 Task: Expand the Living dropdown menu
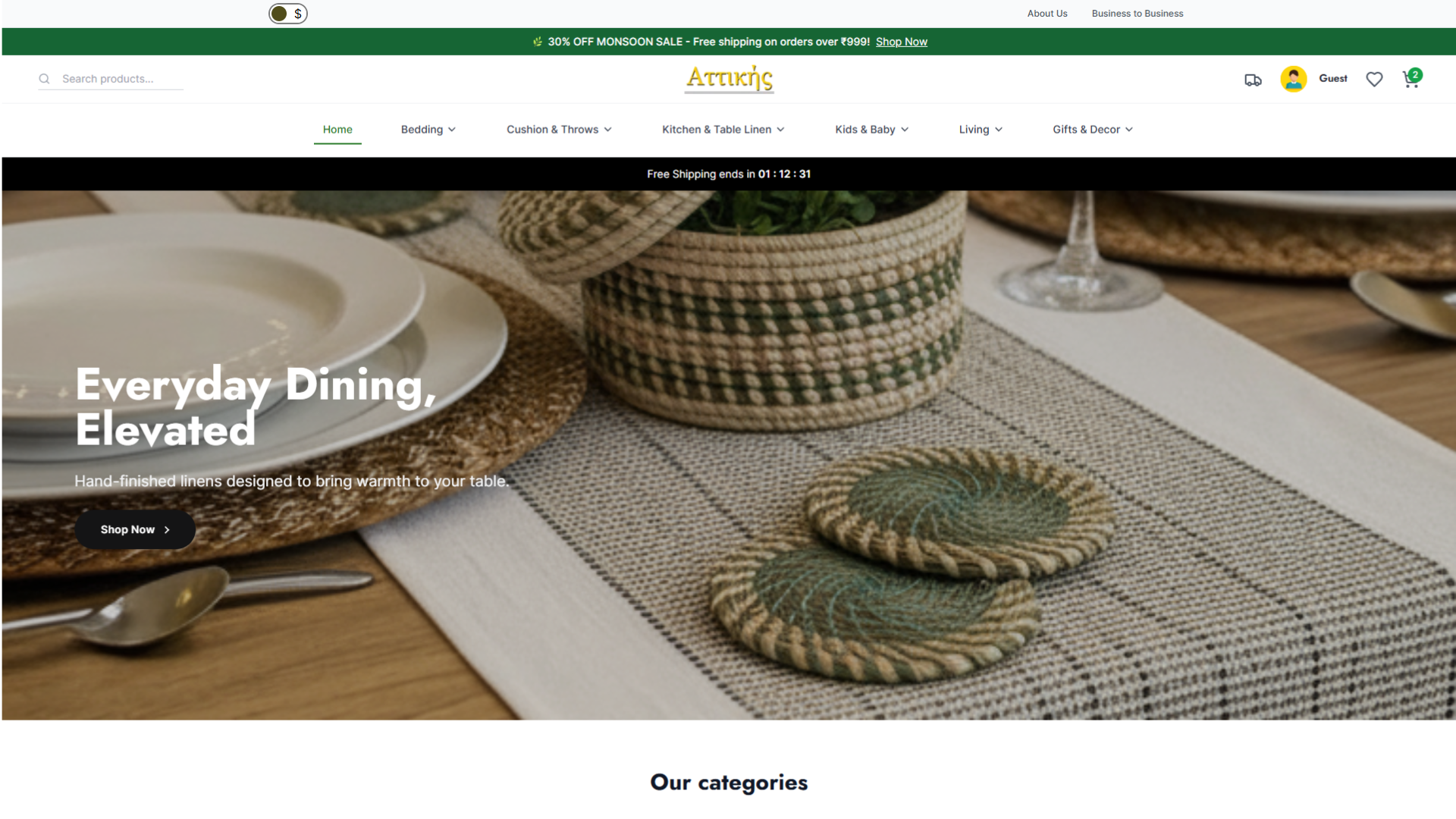point(981,130)
